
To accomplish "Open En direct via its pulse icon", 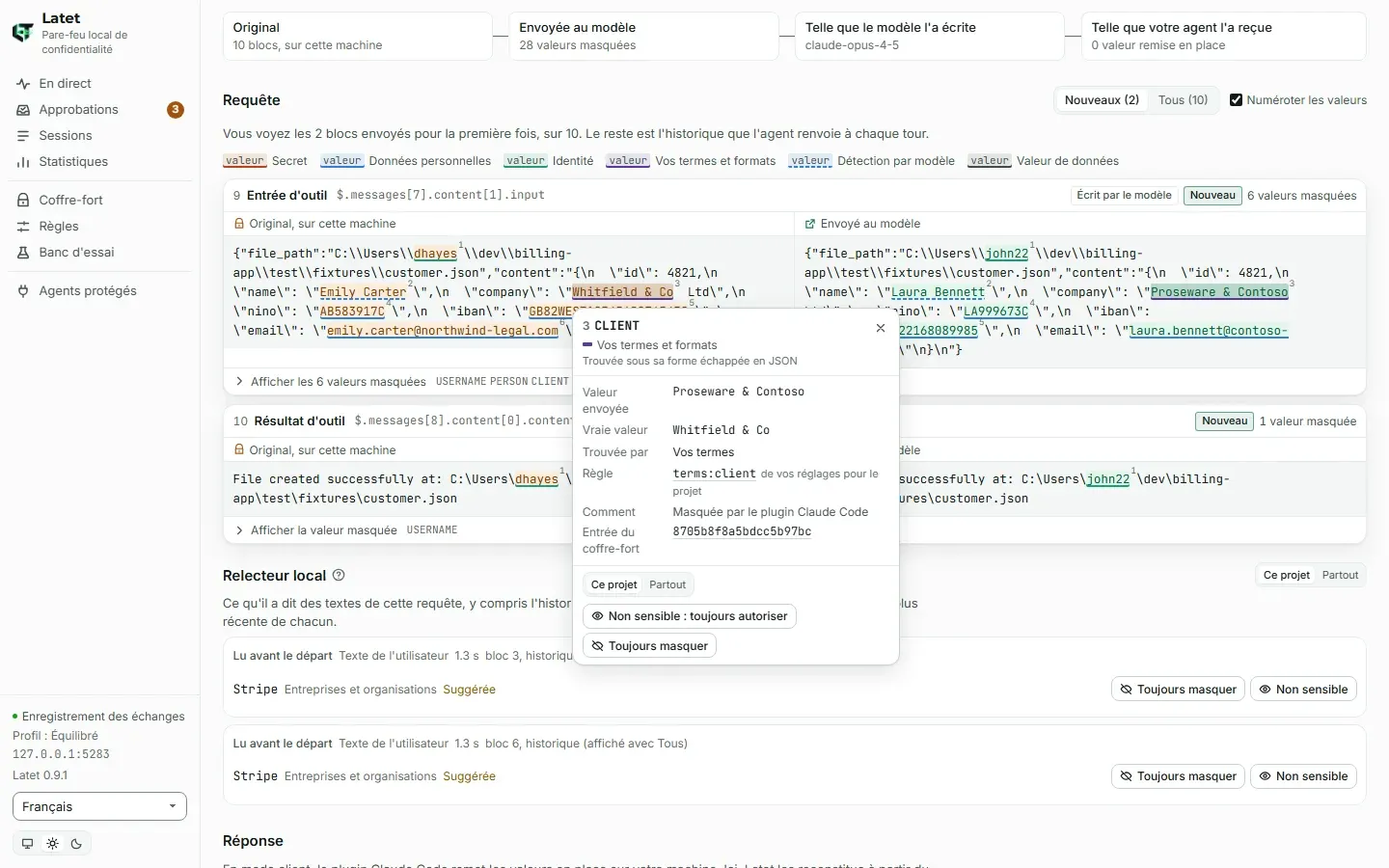I will tap(23, 84).
